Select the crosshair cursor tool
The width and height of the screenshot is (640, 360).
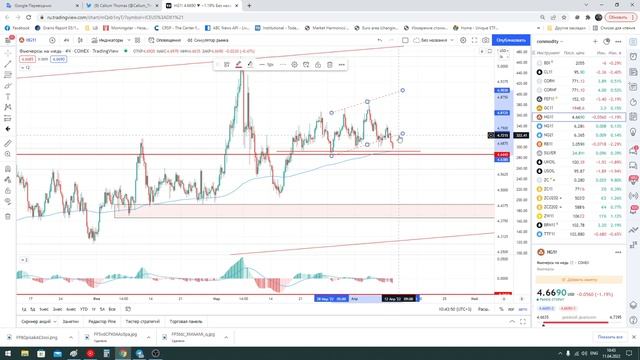click(x=8, y=53)
